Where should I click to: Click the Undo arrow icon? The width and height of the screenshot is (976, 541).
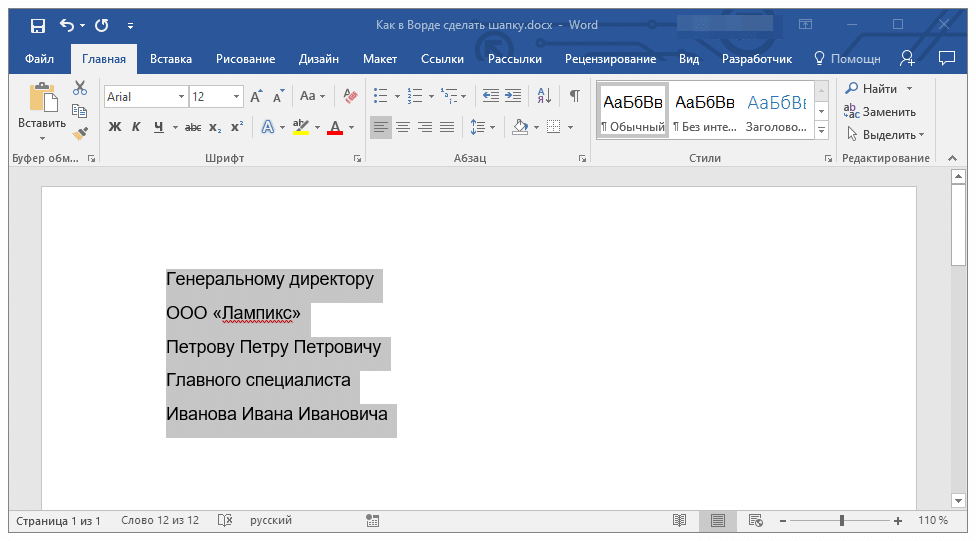pyautogui.click(x=67, y=25)
